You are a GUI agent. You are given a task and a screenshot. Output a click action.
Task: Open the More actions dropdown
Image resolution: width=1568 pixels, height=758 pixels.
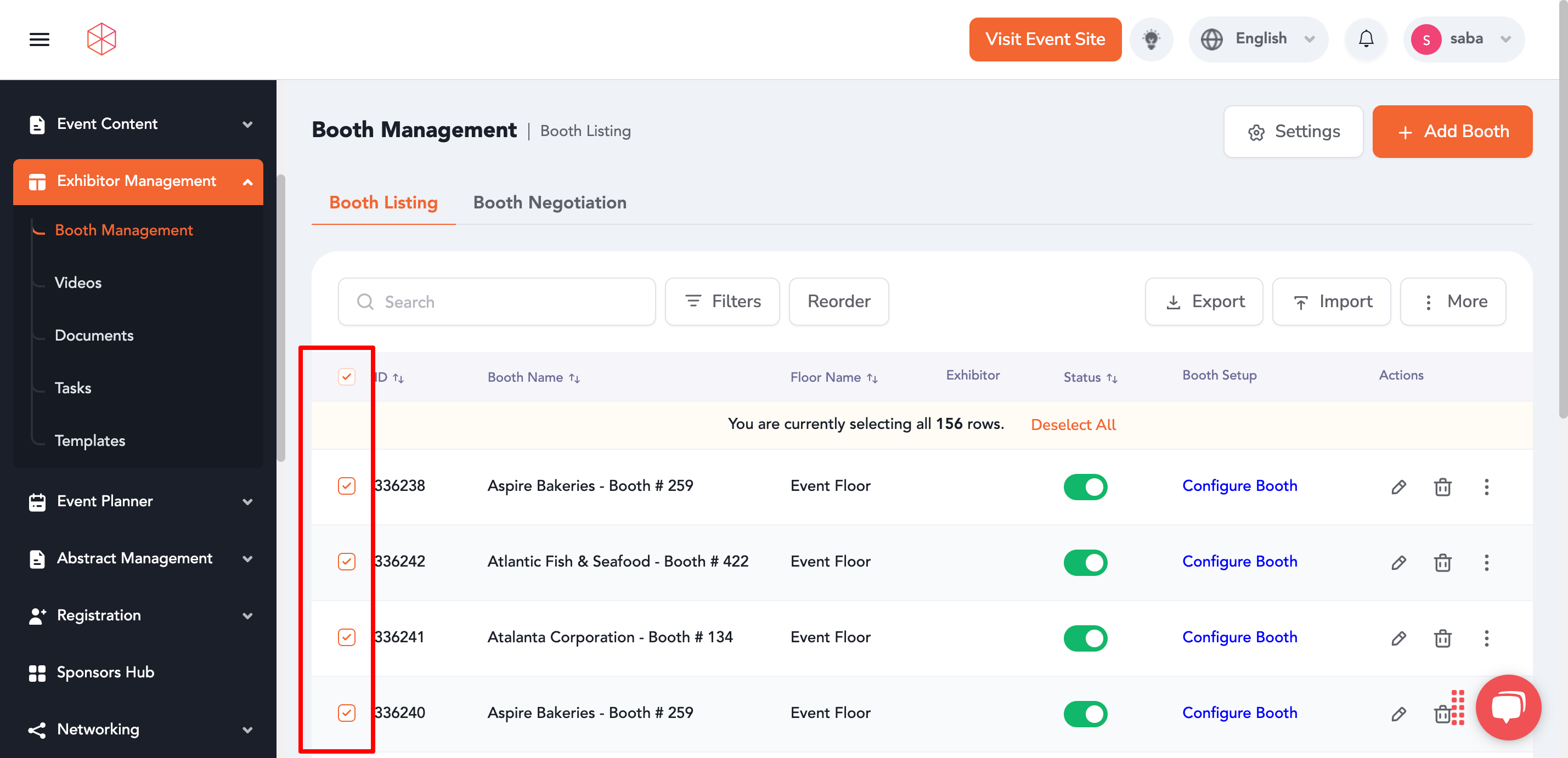click(x=1453, y=302)
